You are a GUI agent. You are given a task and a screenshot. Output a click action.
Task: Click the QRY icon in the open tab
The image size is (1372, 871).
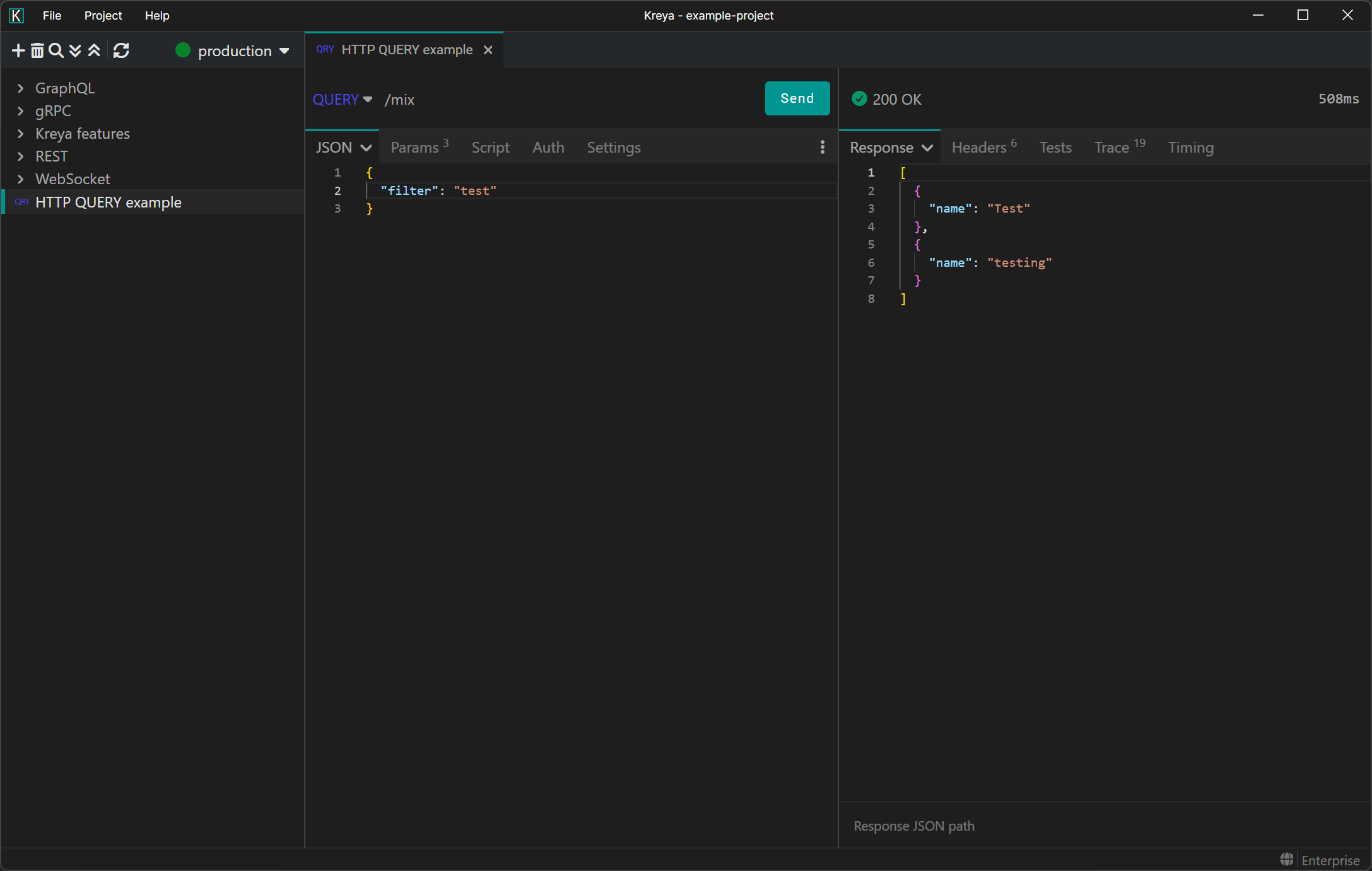point(325,49)
